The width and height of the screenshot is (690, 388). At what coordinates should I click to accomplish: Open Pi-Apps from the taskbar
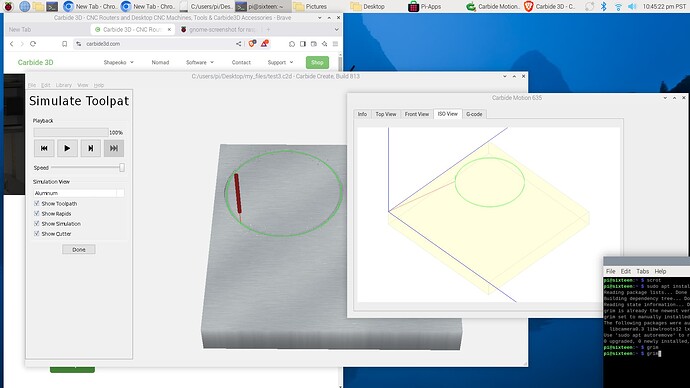point(425,7)
